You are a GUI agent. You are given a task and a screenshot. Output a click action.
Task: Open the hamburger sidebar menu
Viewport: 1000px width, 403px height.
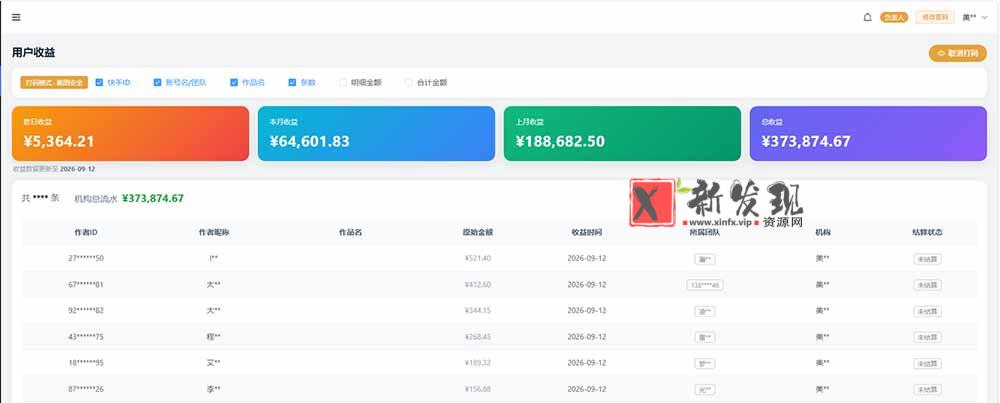pyautogui.click(x=16, y=17)
